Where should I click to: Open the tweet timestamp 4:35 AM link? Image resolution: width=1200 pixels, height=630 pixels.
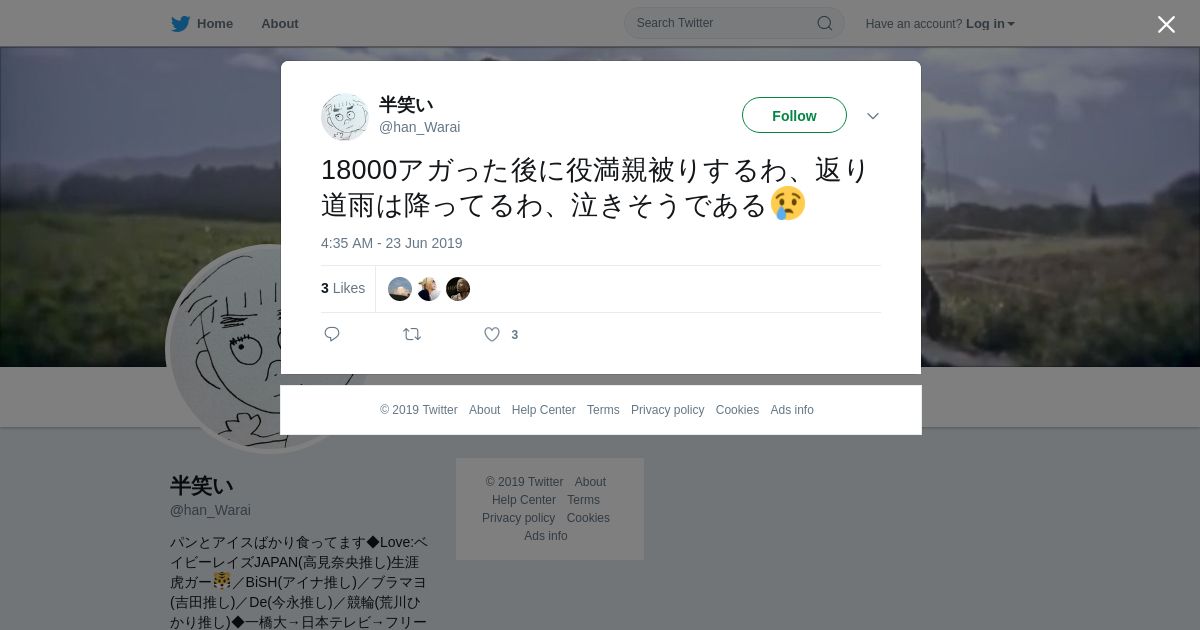[x=392, y=243]
